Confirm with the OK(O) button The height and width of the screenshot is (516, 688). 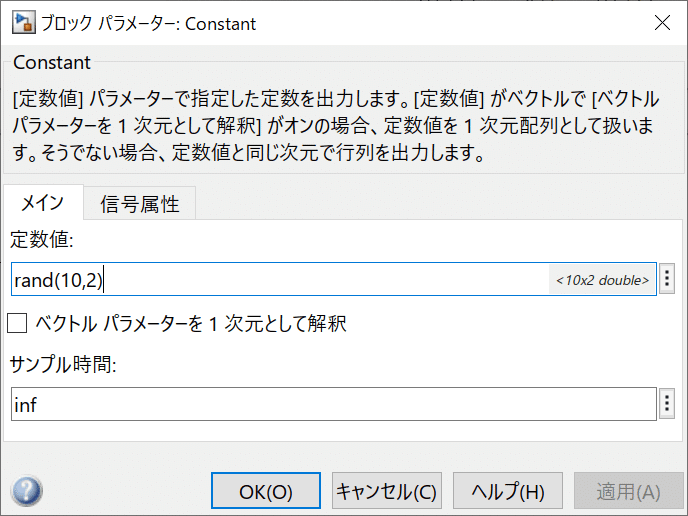[266, 491]
